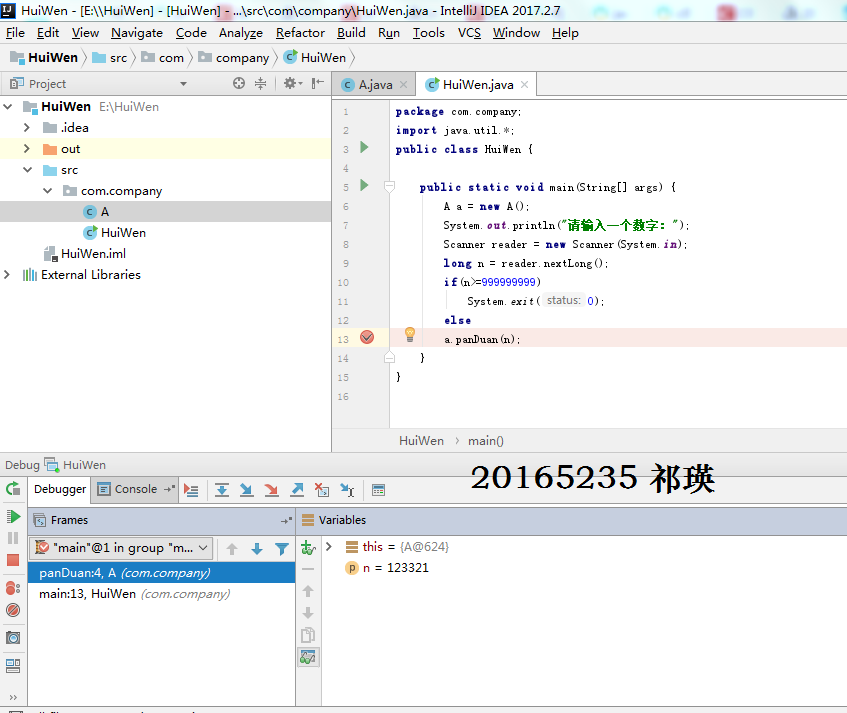
Task: Click Run to Cursor icon
Action: point(347,490)
